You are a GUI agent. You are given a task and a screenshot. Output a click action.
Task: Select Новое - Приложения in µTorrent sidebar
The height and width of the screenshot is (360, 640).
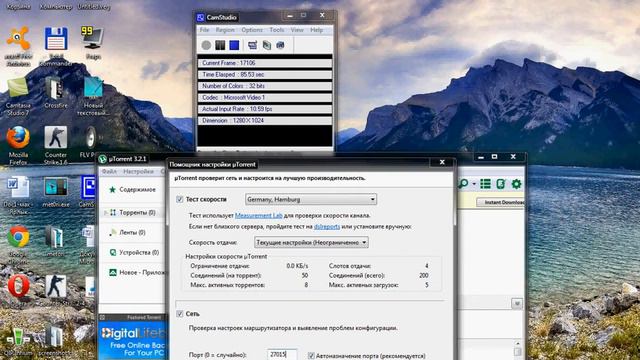click(x=138, y=272)
